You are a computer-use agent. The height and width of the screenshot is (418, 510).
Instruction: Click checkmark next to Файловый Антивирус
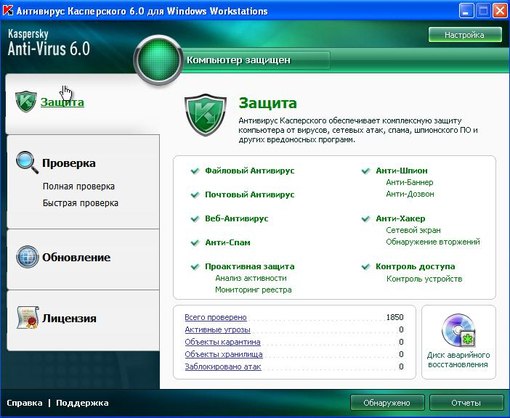click(x=195, y=171)
